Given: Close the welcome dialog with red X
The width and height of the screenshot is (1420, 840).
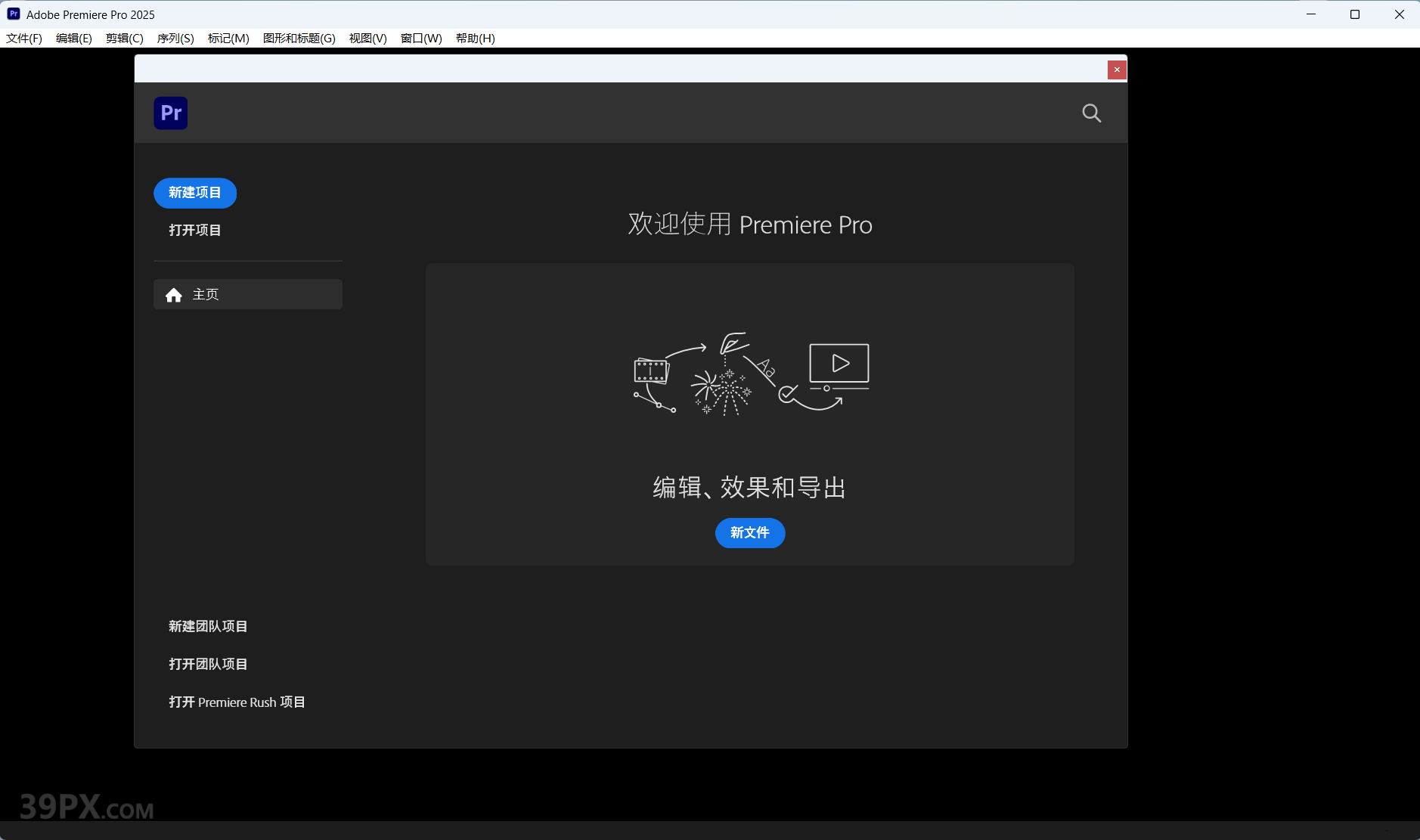Looking at the screenshot, I should pyautogui.click(x=1117, y=70).
